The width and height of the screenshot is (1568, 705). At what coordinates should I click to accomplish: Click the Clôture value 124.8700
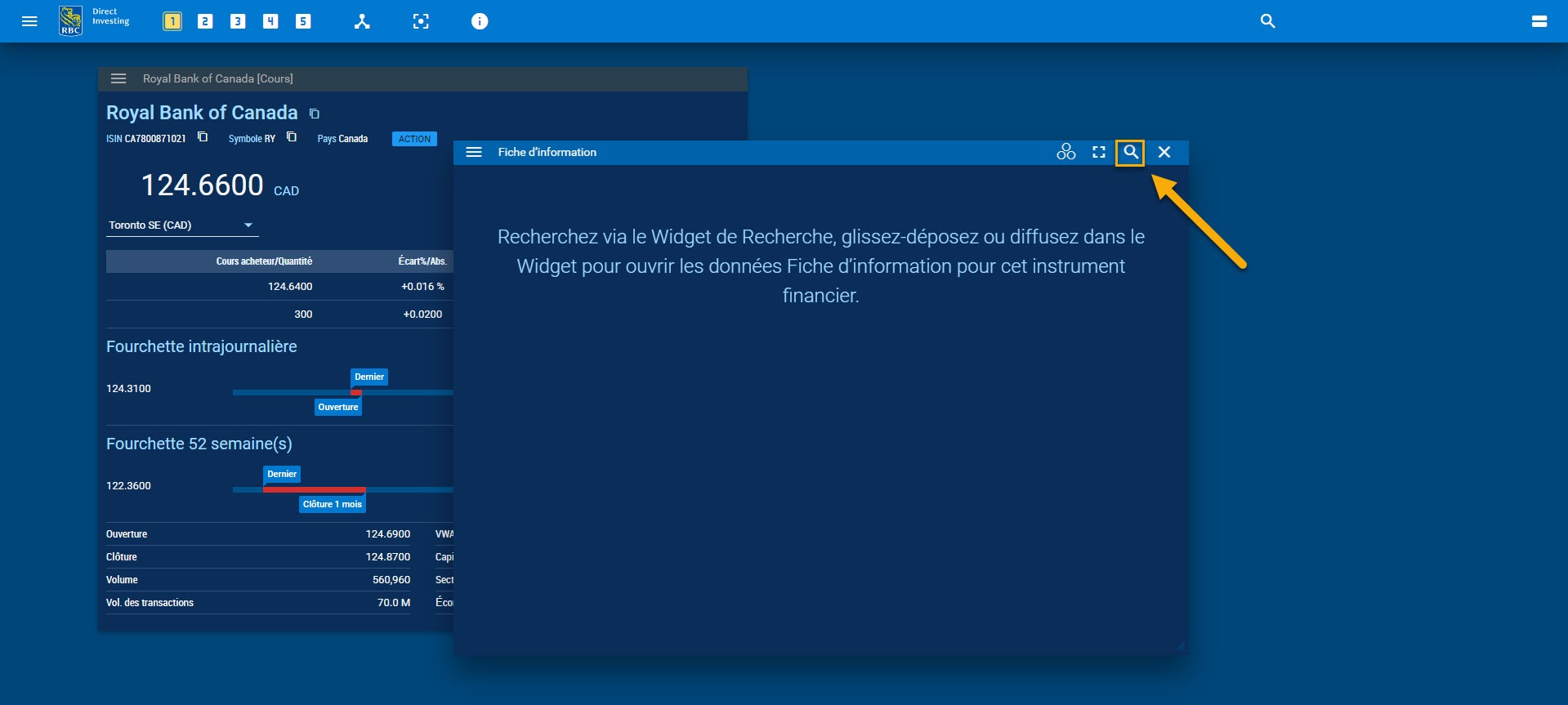(388, 557)
